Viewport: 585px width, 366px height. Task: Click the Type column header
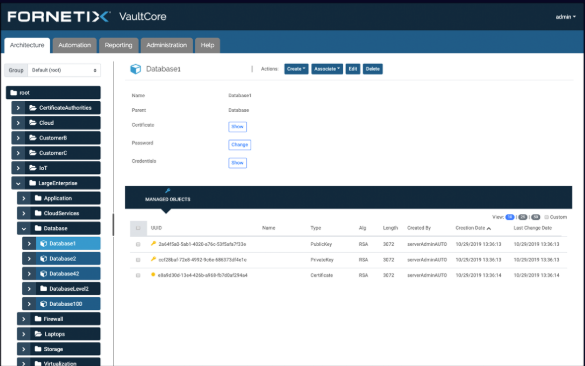tap(316, 228)
